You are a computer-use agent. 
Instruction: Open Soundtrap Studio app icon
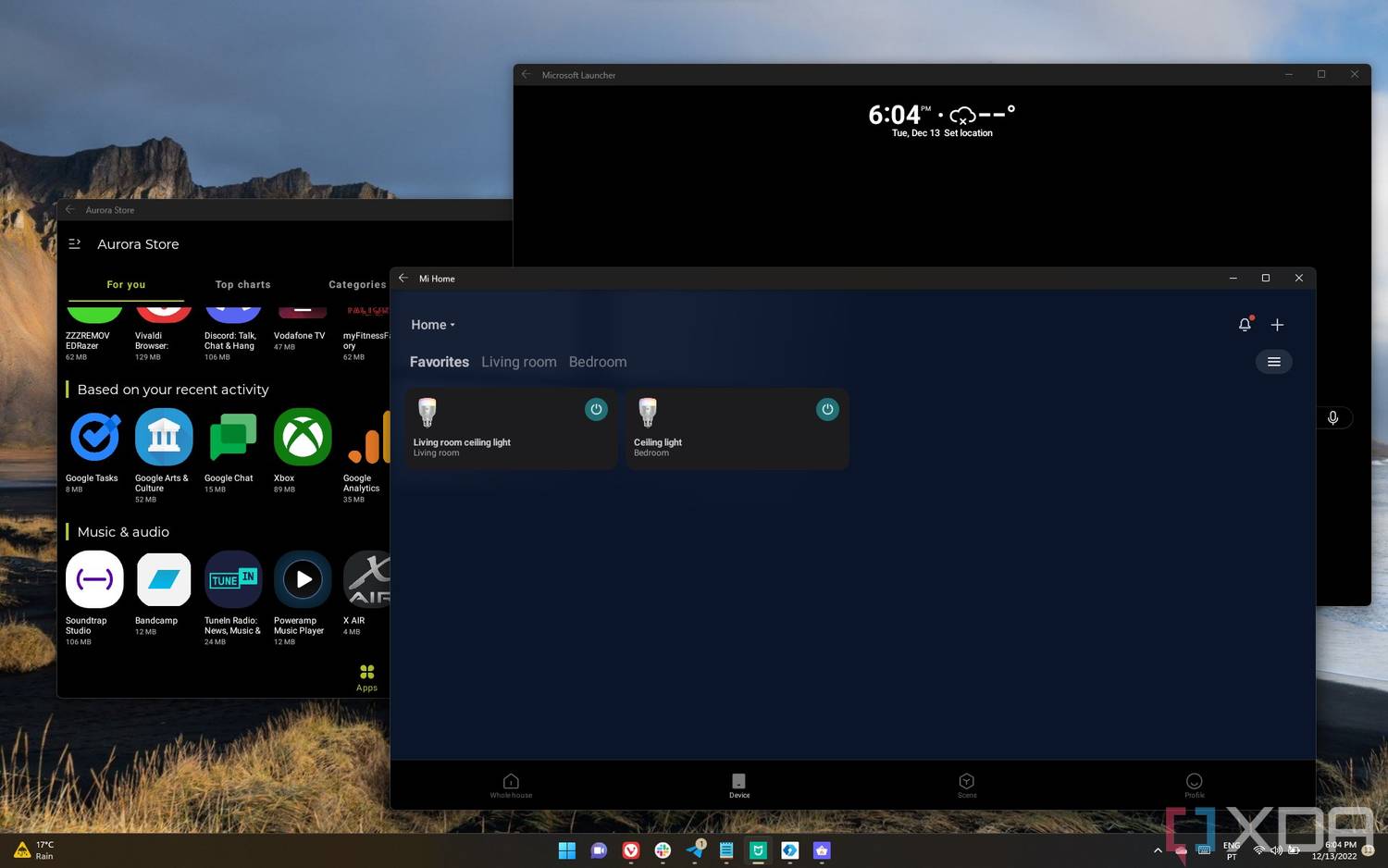94,579
